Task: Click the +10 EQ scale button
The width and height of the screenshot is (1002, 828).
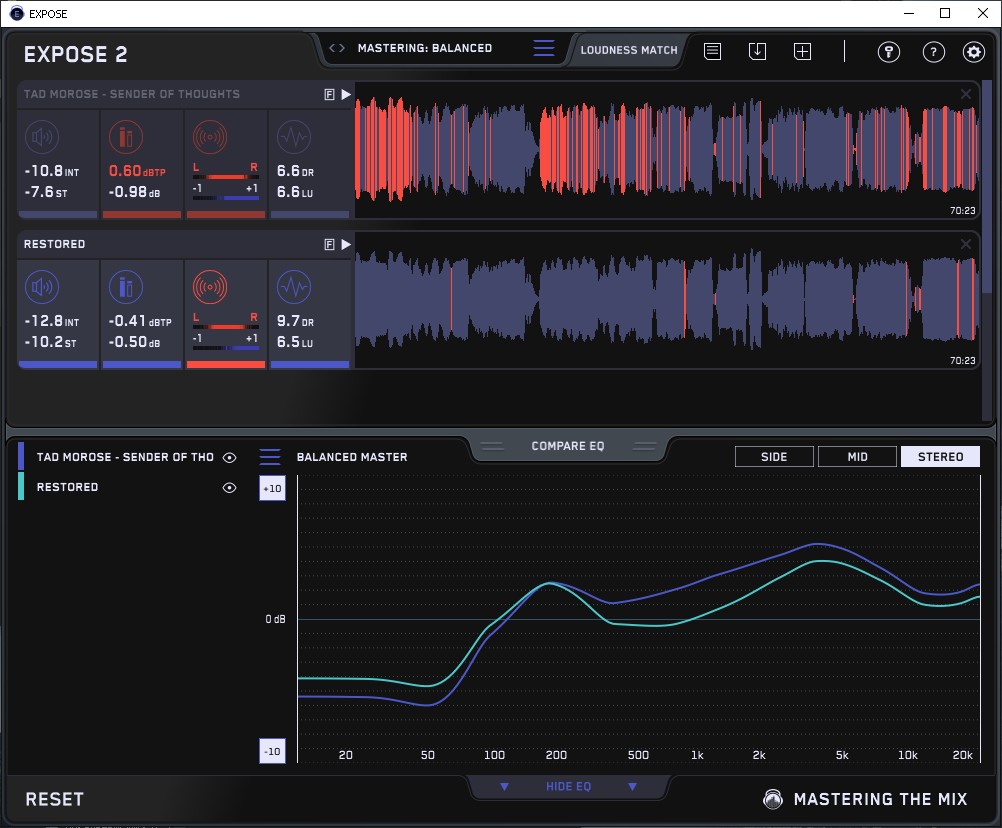Action: coord(272,488)
